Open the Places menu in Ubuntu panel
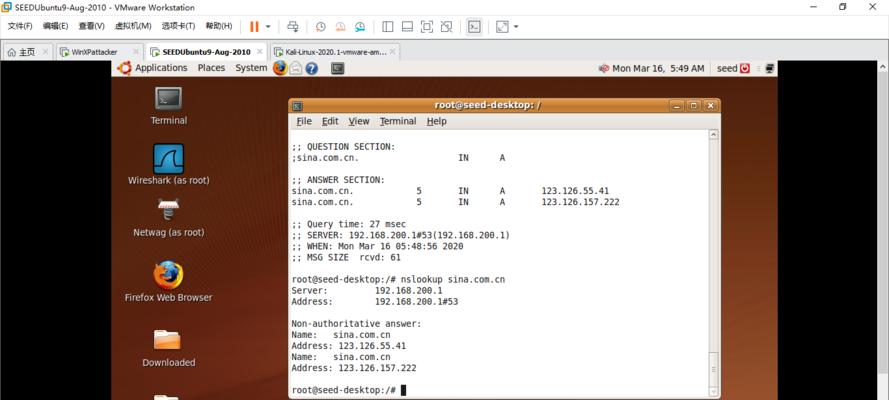 click(211, 68)
